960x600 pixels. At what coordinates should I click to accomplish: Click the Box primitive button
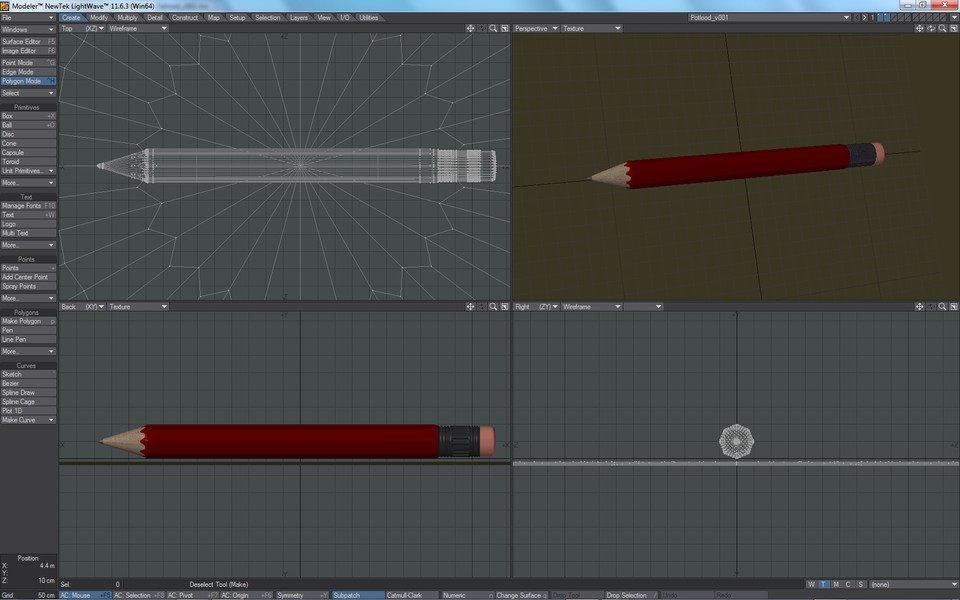pyautogui.click(x=23, y=115)
